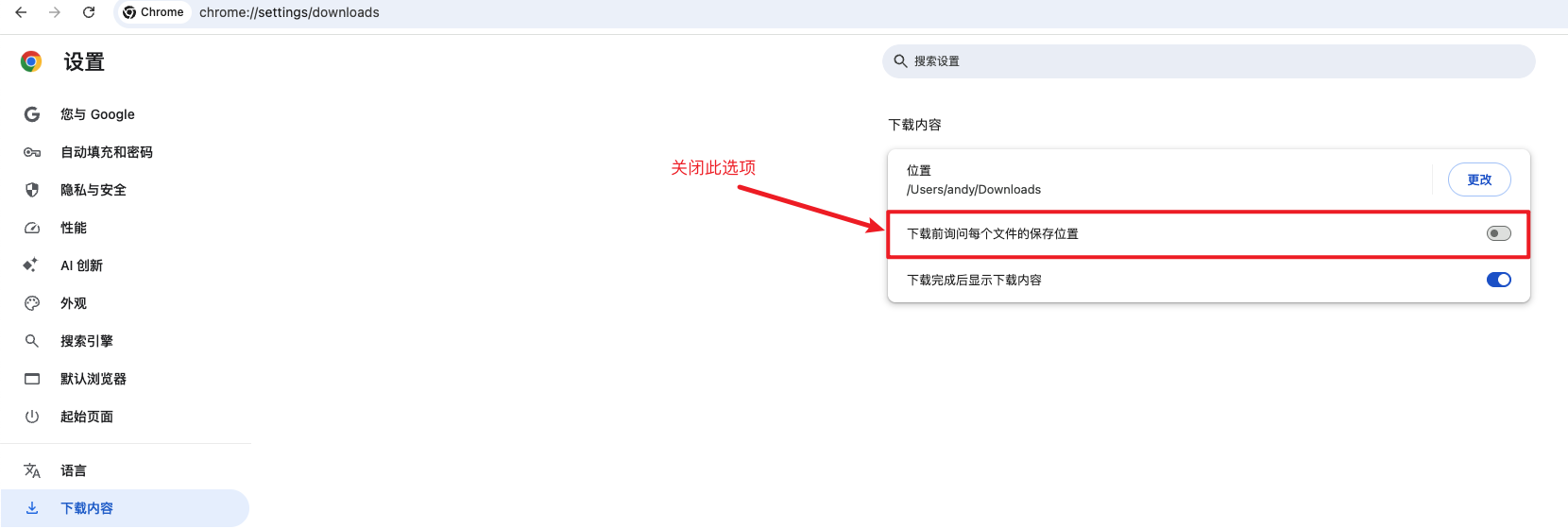This screenshot has height=529, width=1568.
Task: Click the palette icon for 外观
Action: 32,303
